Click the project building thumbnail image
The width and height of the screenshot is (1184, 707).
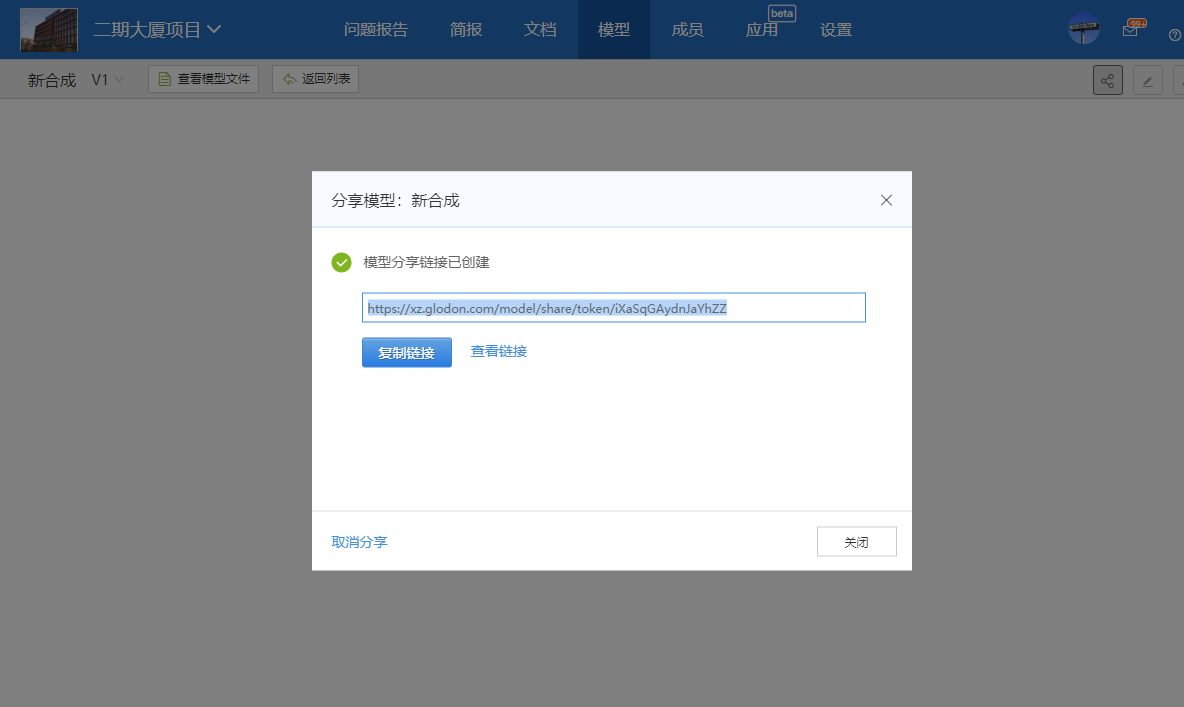(x=49, y=29)
